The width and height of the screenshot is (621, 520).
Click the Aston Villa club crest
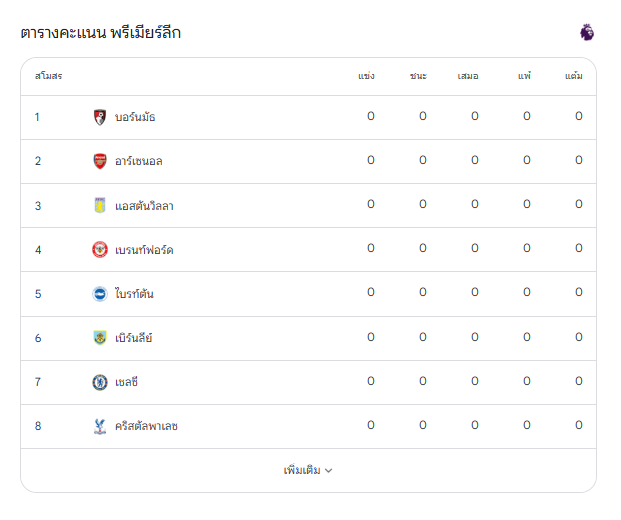100,205
